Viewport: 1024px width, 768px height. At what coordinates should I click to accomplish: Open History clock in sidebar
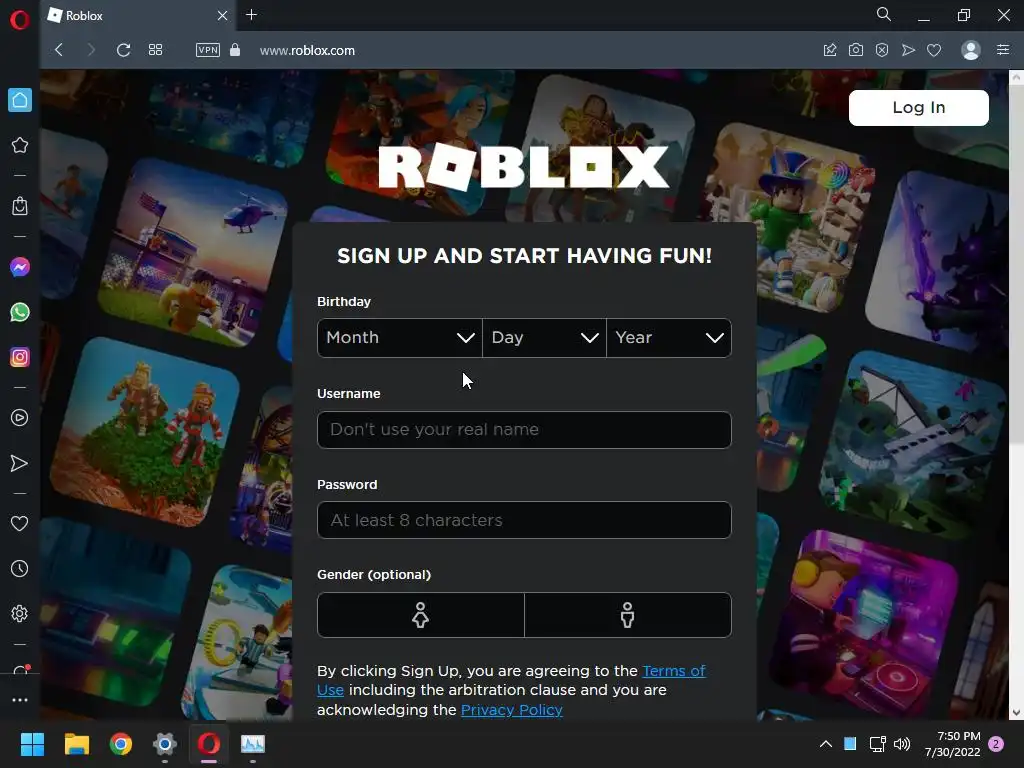20,569
